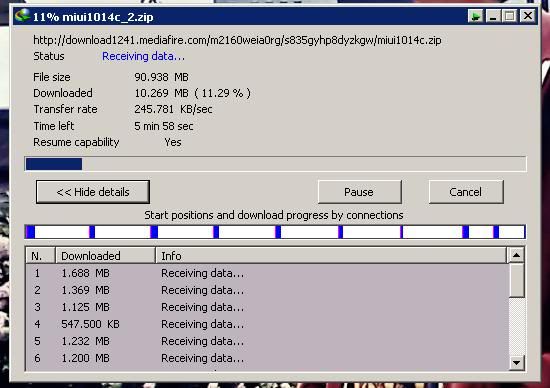Select connection row 1 with 1.688 MB
This screenshot has height=388, width=550.
[x=267, y=273]
